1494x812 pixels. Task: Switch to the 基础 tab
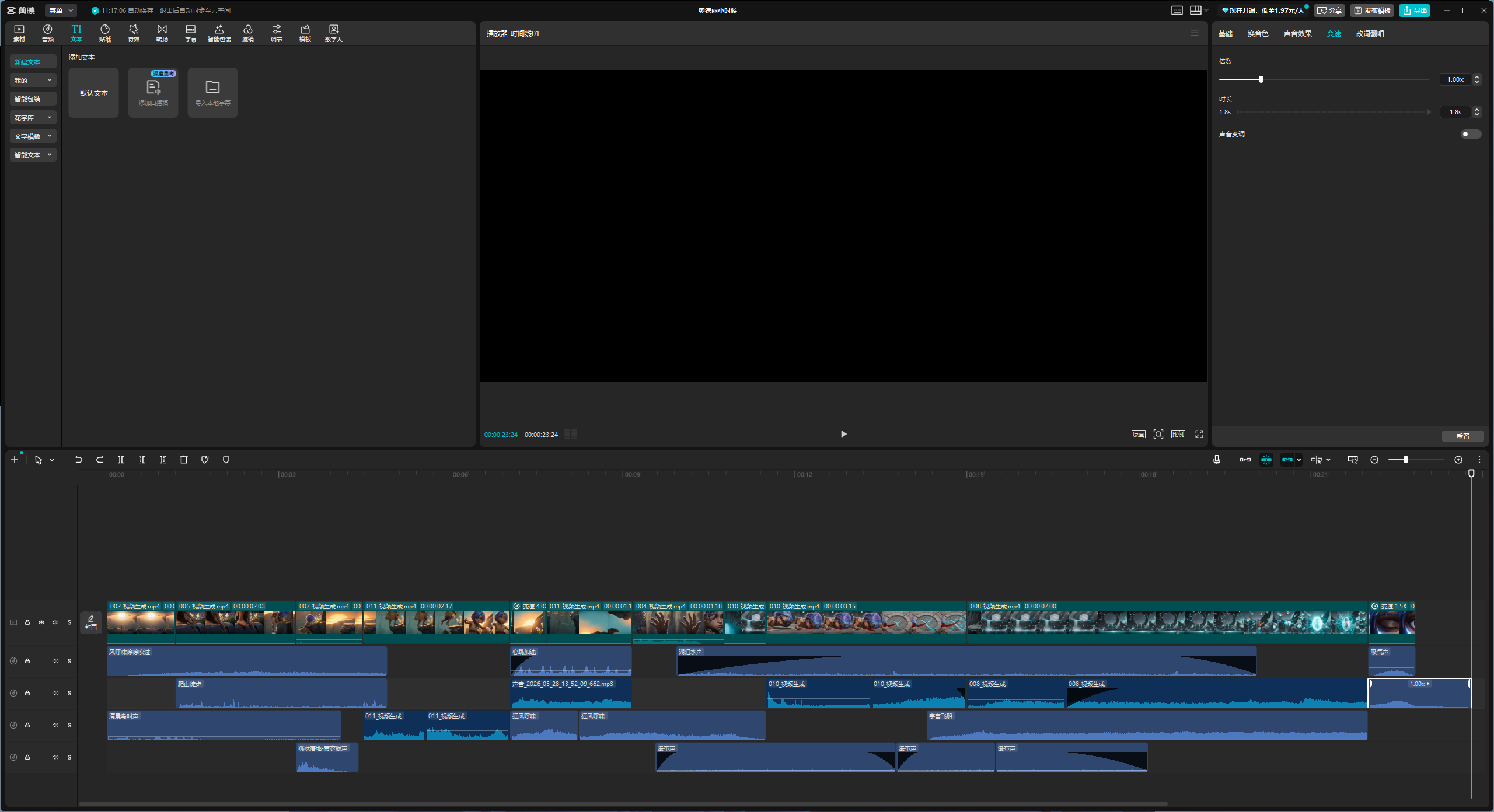1226,33
